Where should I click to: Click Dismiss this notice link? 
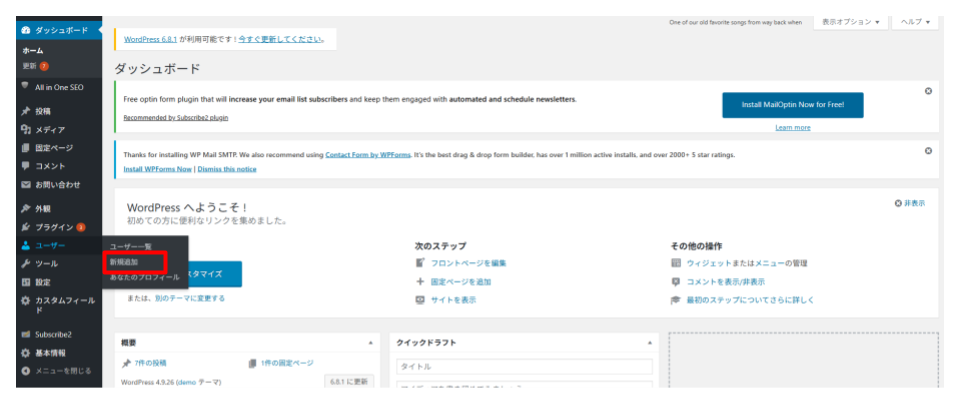point(227,169)
